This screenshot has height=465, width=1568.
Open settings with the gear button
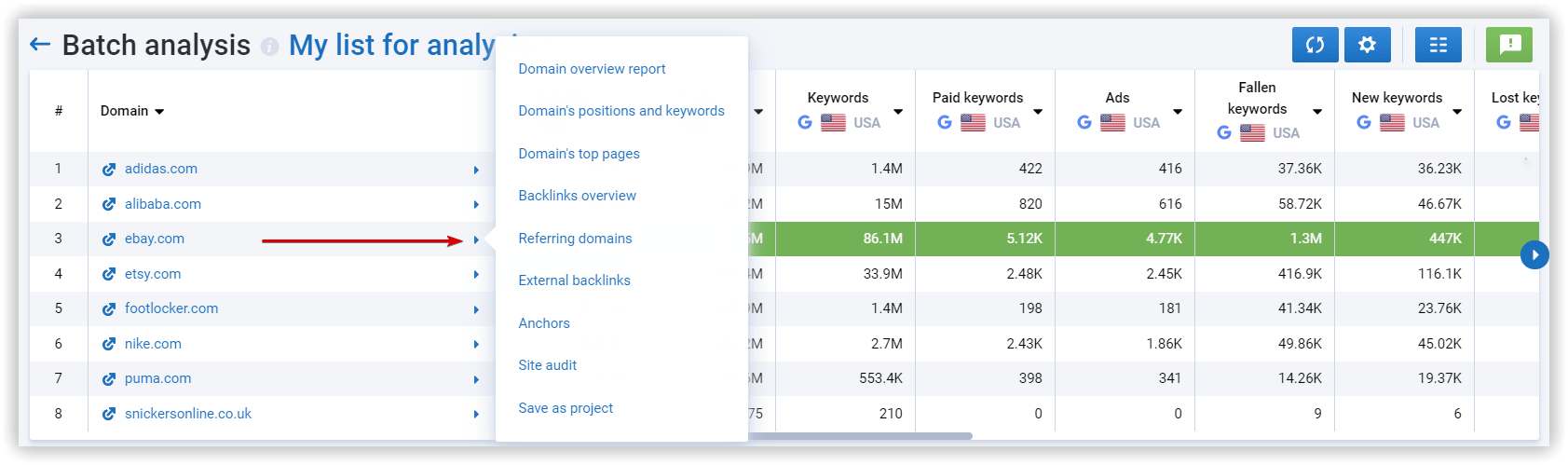(1367, 45)
